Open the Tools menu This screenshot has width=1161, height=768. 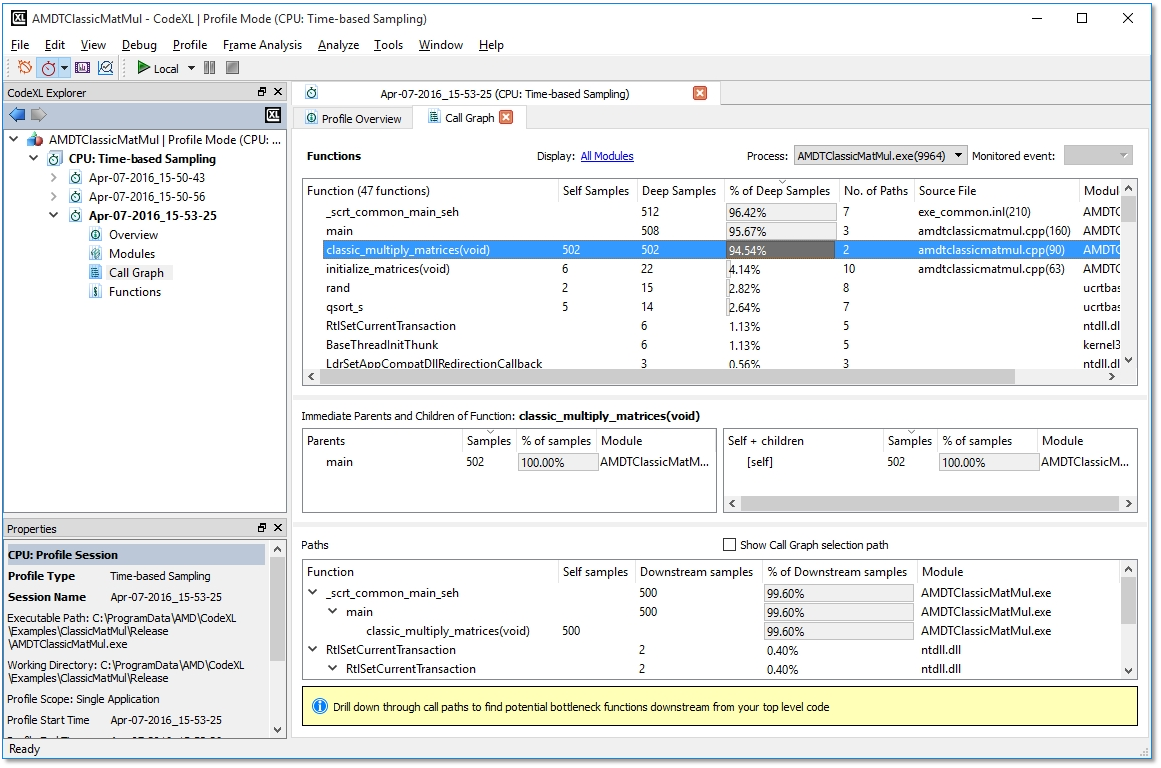pos(388,44)
